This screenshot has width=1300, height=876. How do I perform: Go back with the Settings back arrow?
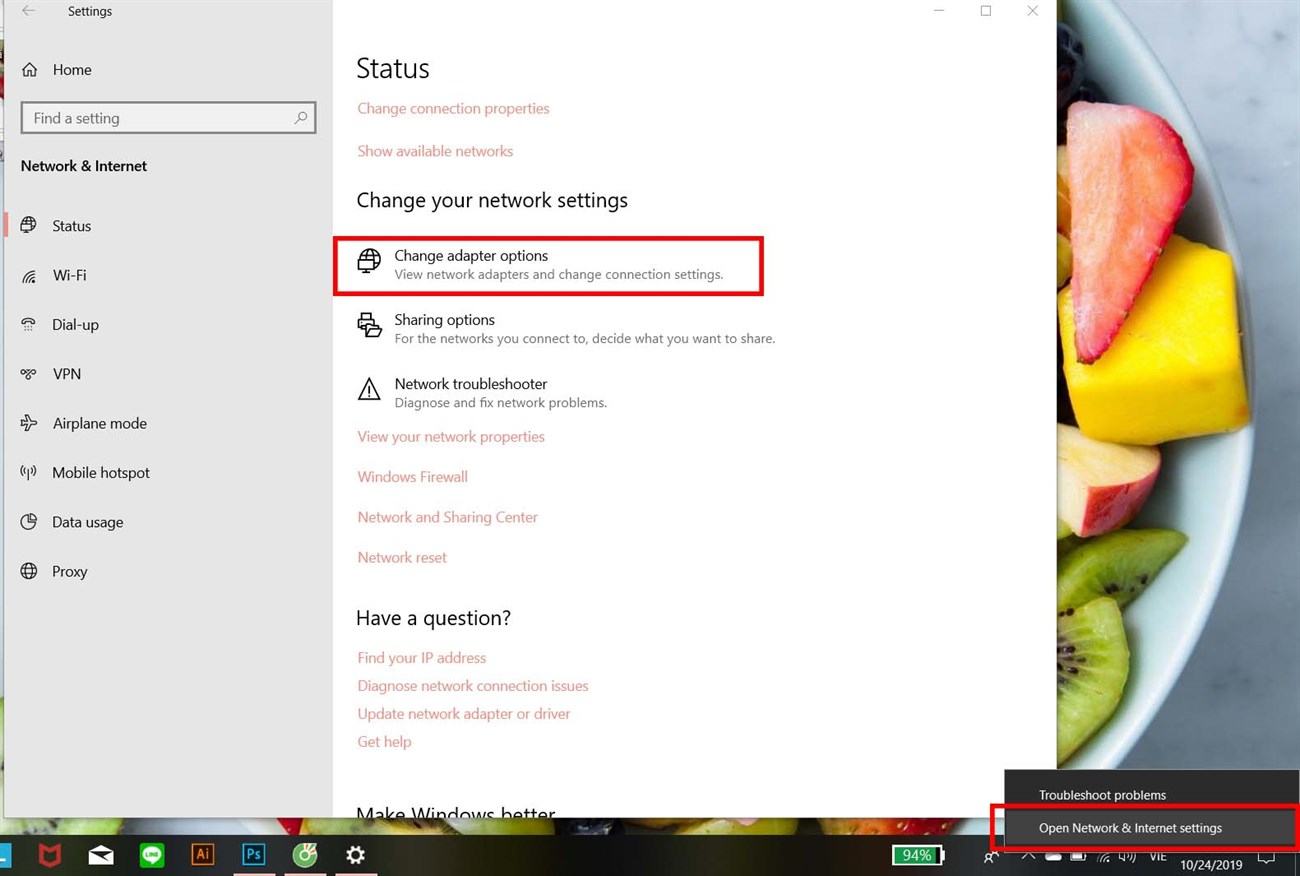point(29,11)
